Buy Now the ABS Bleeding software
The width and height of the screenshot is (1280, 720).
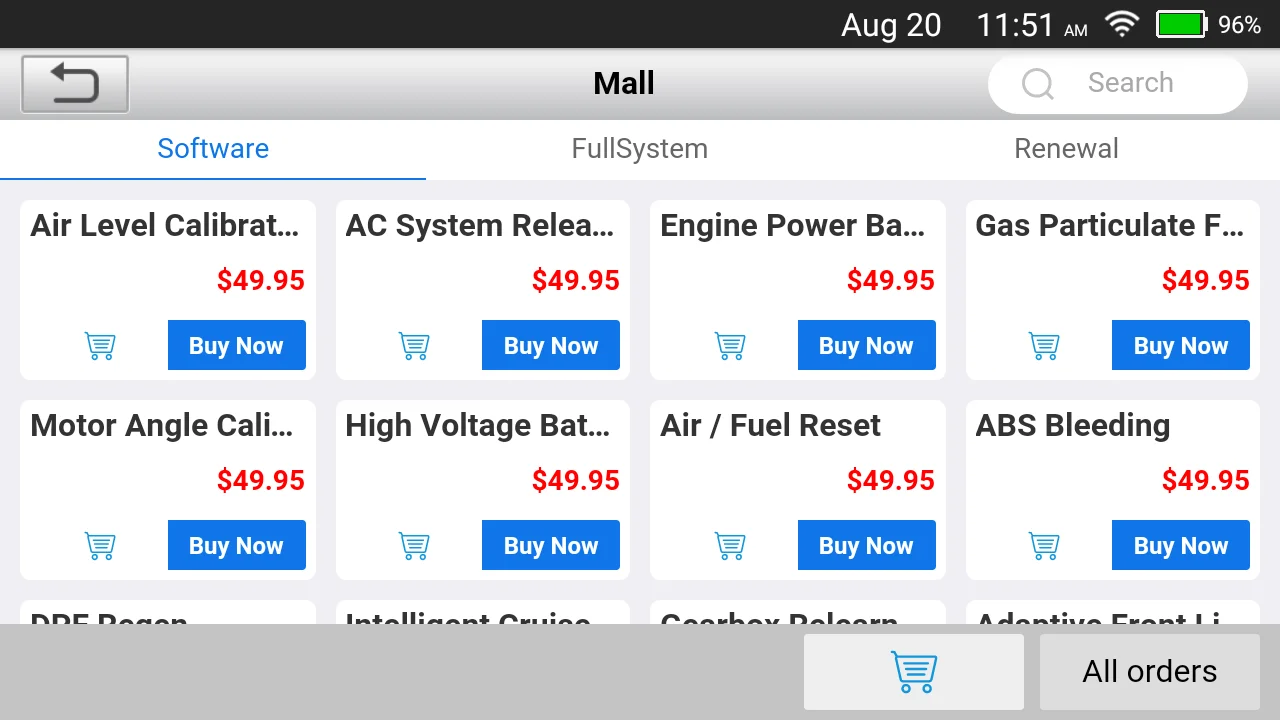click(1180, 546)
